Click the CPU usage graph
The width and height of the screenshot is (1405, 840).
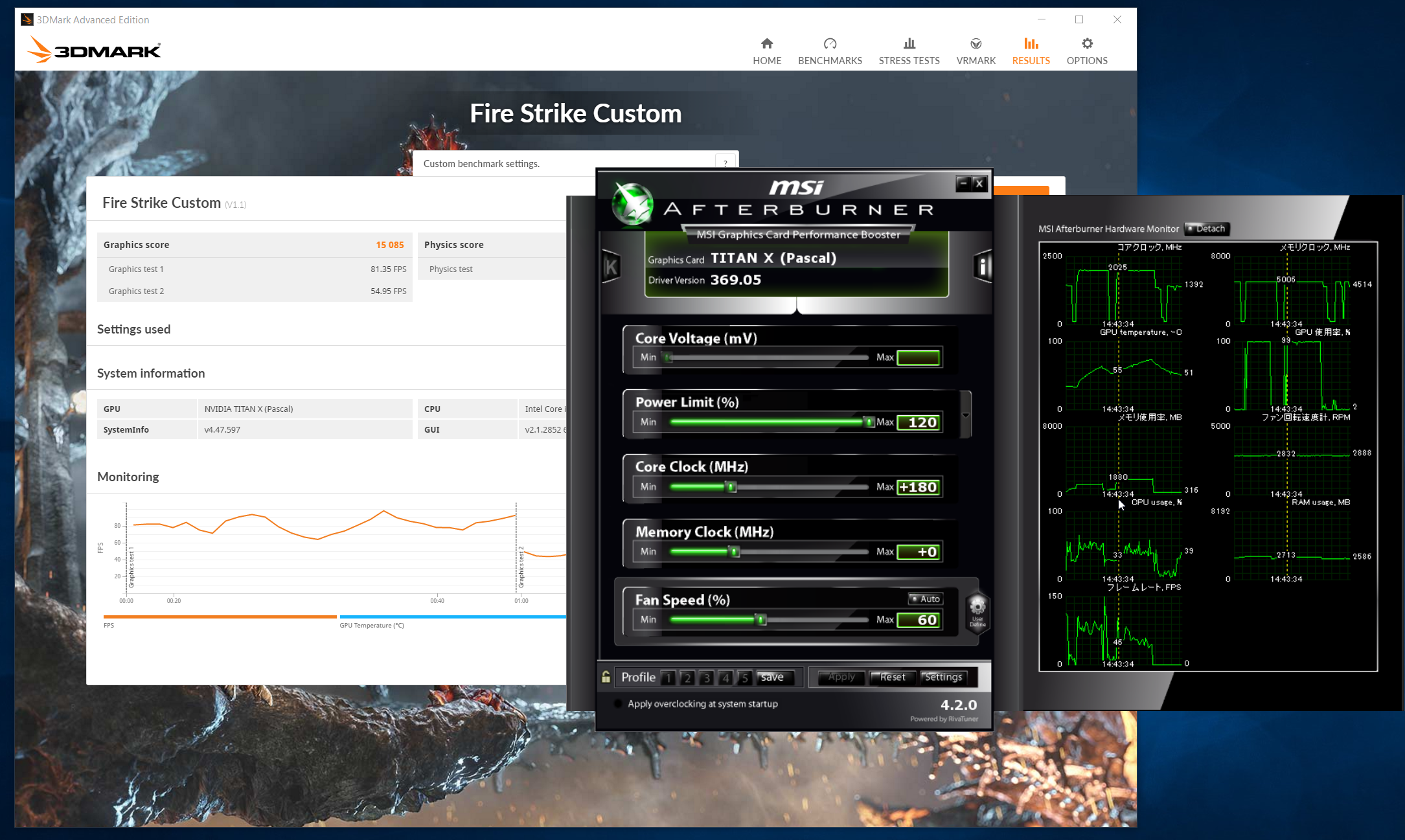(1124, 545)
